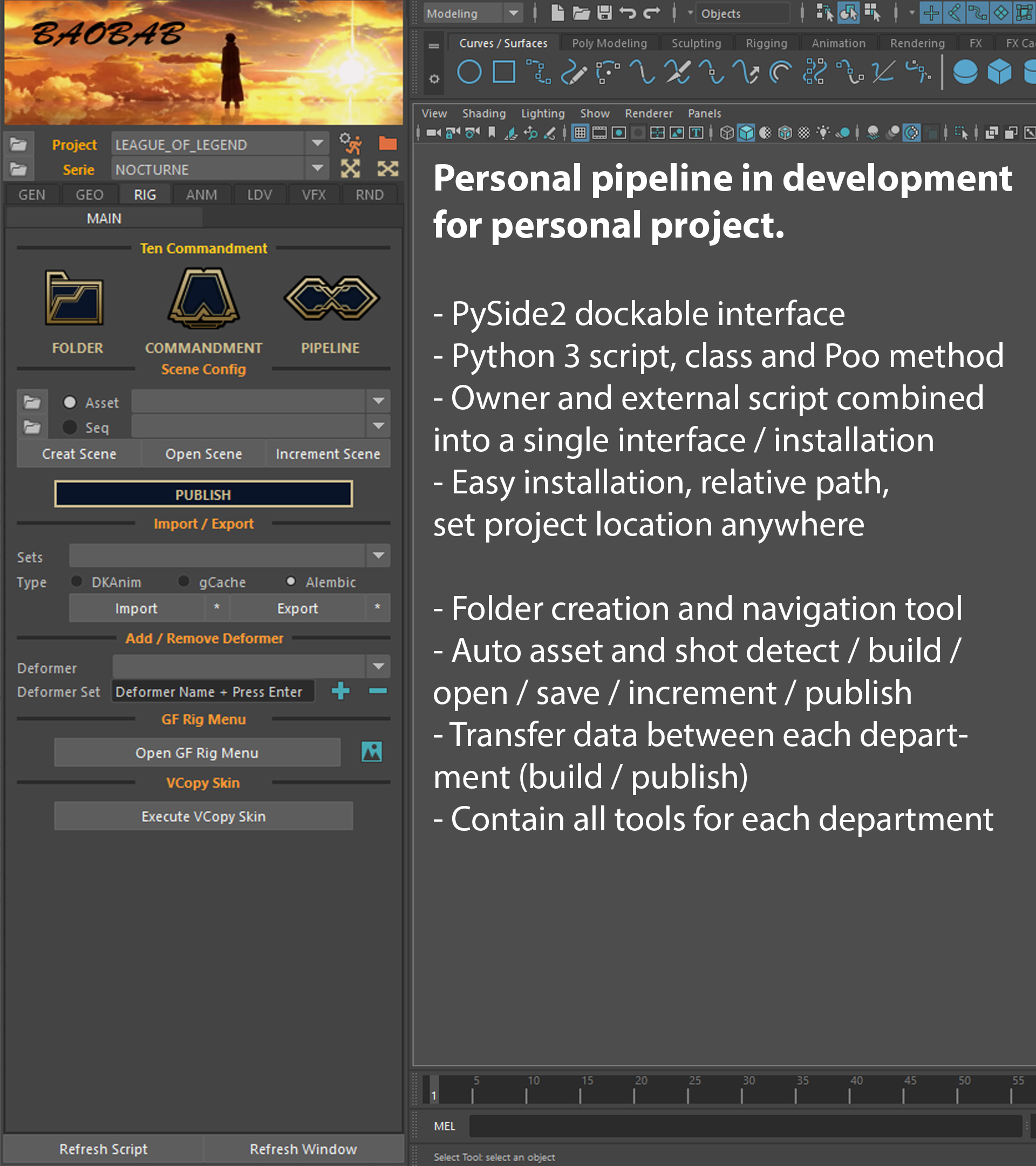Choose the gCache type radio button
Screen dimensions: 1036x1166
[183, 581]
